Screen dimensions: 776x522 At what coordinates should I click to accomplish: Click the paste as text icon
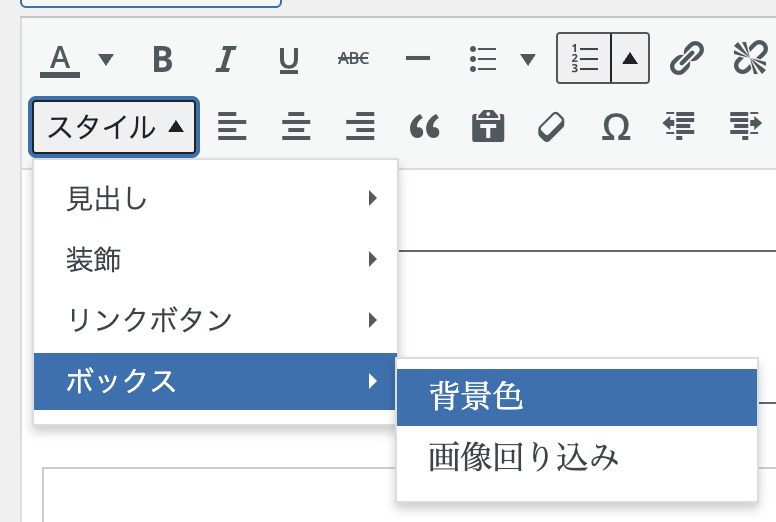point(488,127)
